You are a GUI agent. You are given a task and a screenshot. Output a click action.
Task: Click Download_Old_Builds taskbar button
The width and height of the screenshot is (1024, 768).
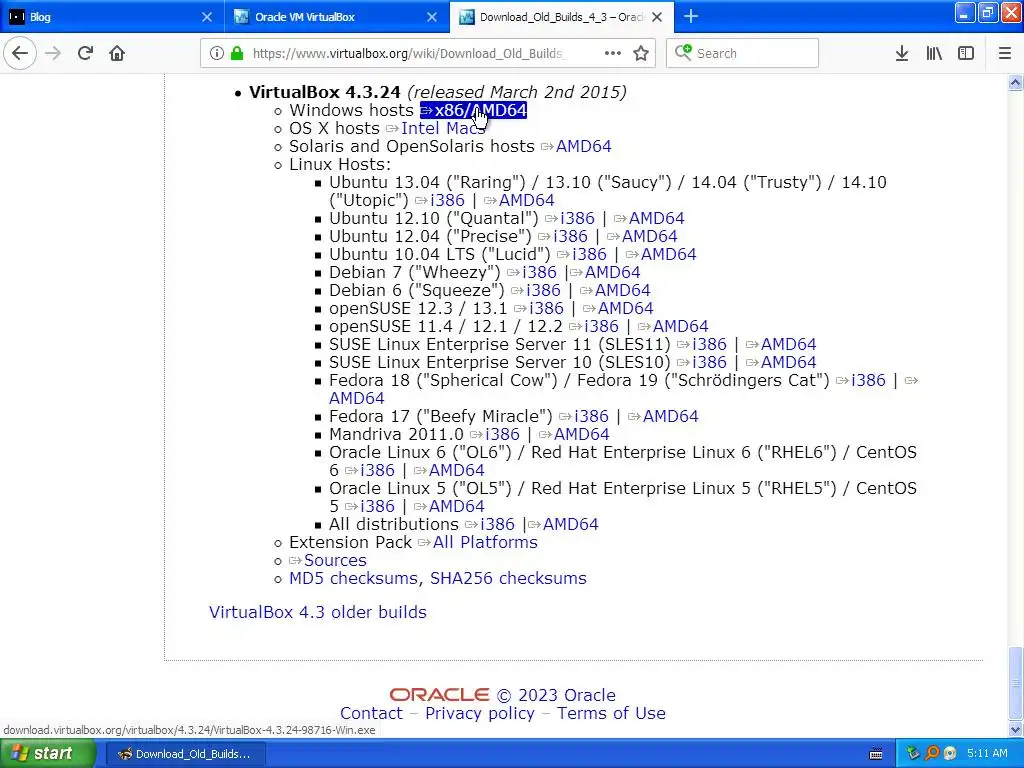click(x=184, y=754)
